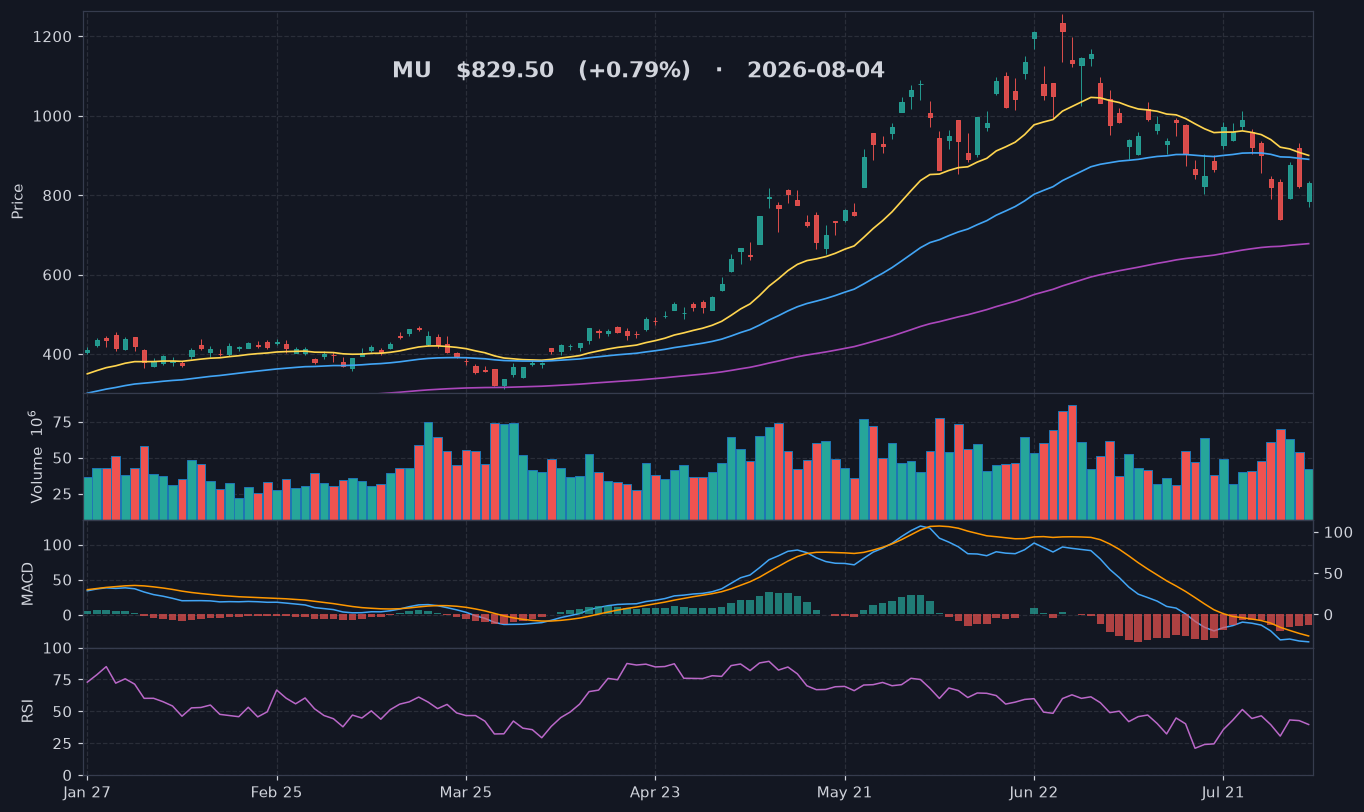Select the Feb 25 date label

(x=277, y=793)
